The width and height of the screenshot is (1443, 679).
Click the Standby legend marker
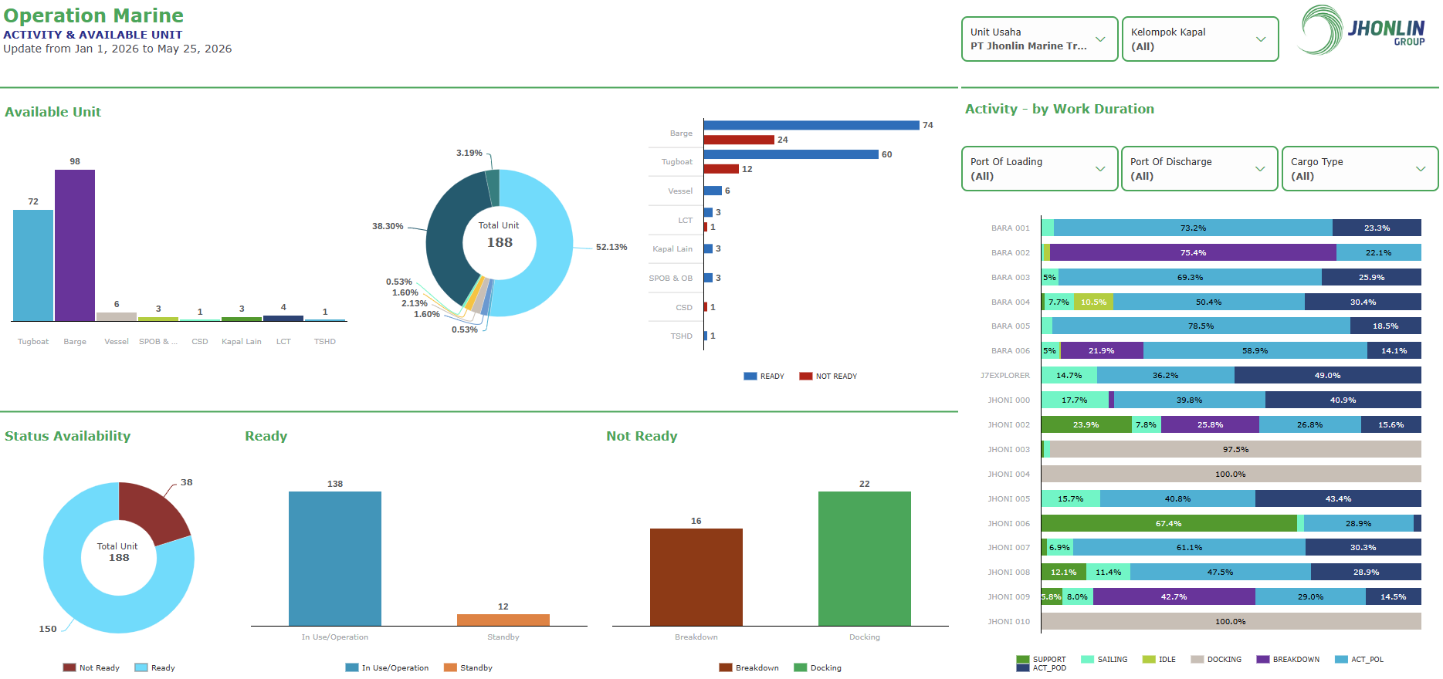450,667
